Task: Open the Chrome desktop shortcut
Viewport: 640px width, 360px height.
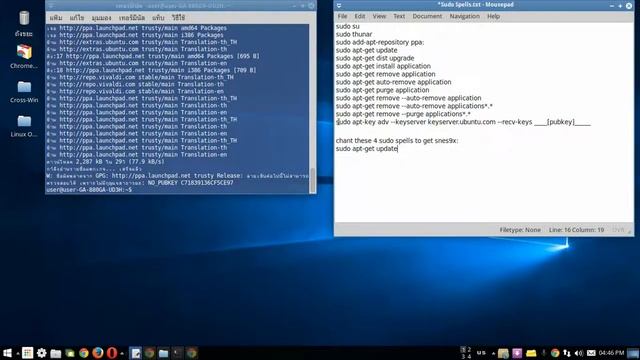Action: point(24,57)
